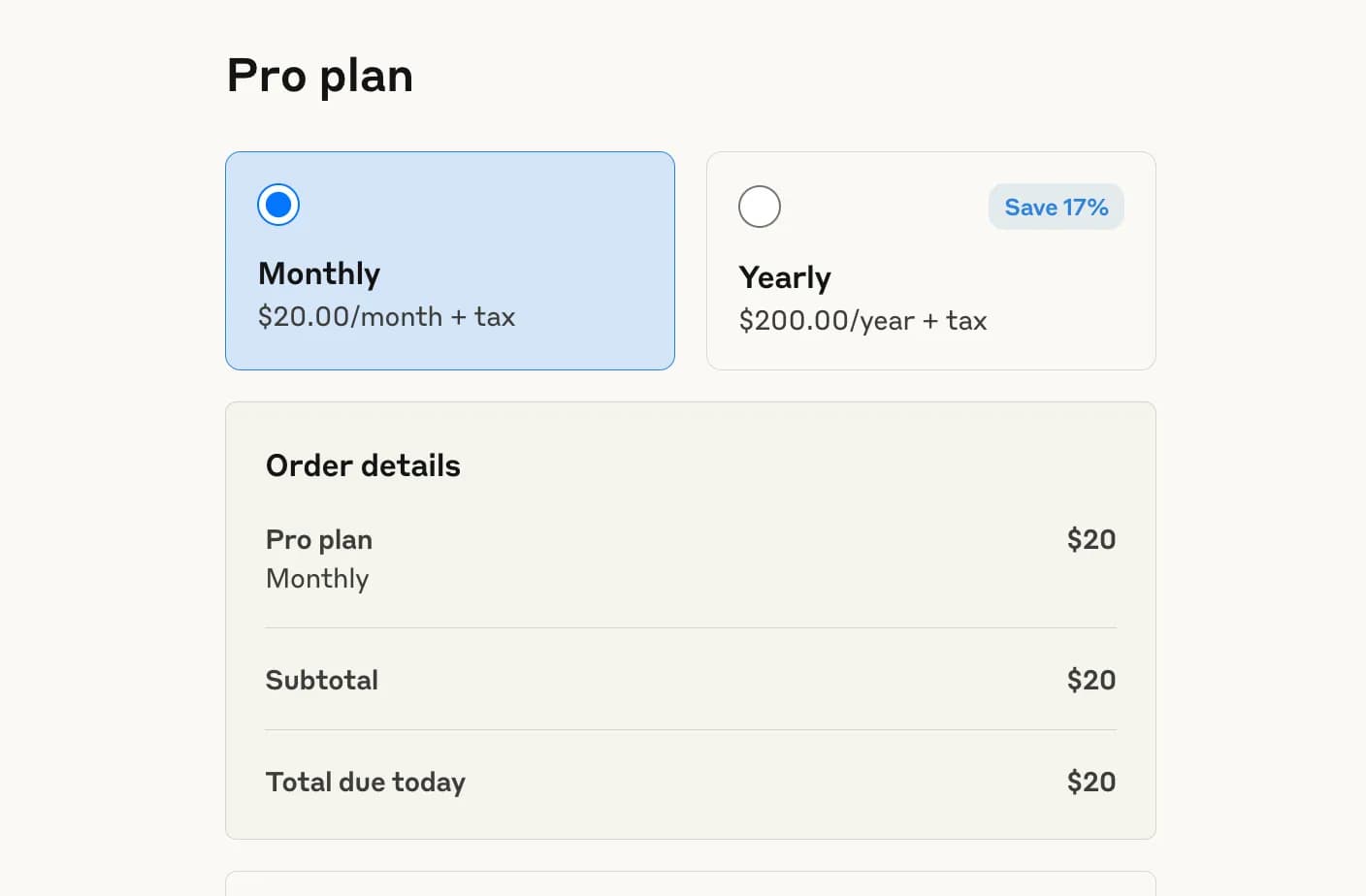Click the $20.00/month + tax price text

coord(386,317)
